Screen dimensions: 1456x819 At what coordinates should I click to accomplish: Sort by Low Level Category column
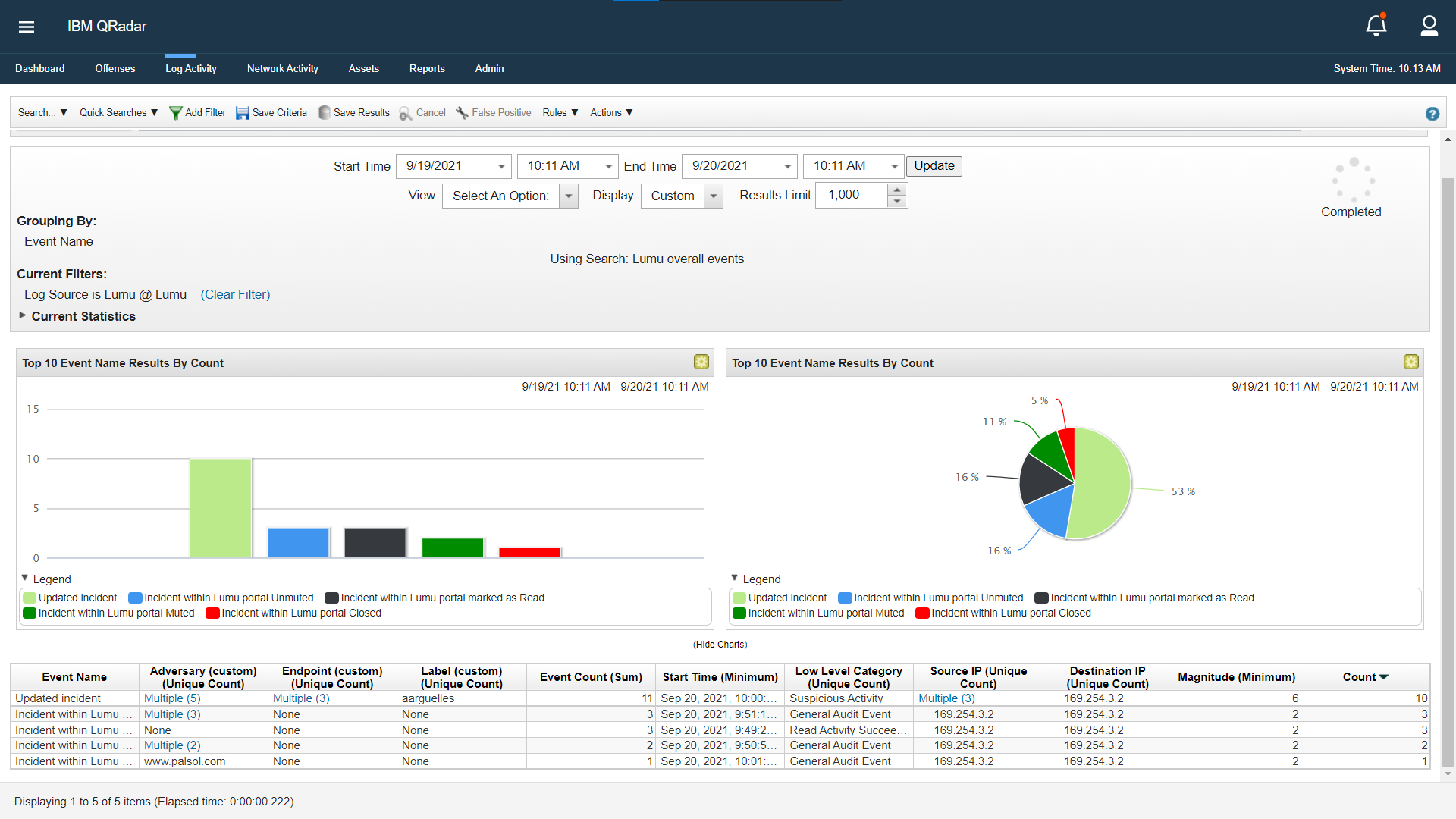click(x=849, y=677)
